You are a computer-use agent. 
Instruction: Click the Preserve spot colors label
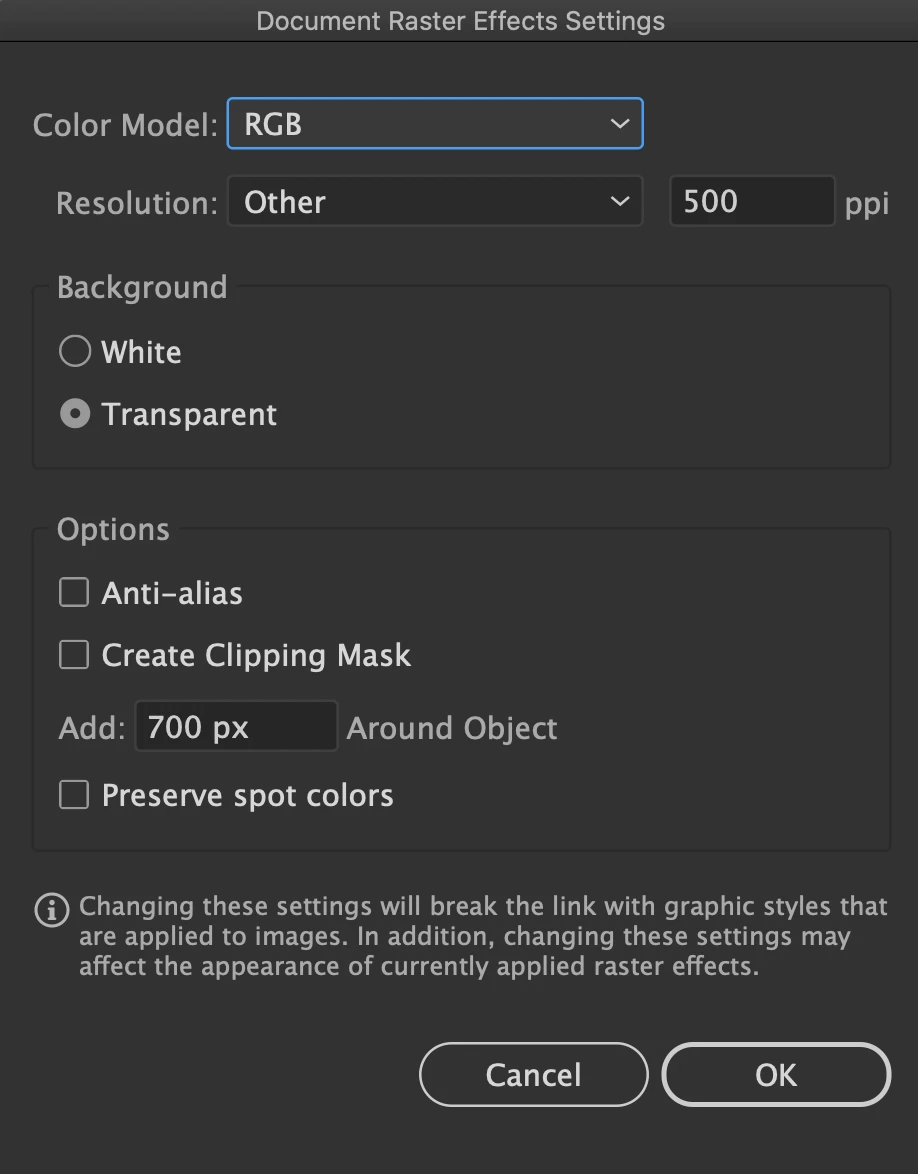pyautogui.click(x=247, y=795)
